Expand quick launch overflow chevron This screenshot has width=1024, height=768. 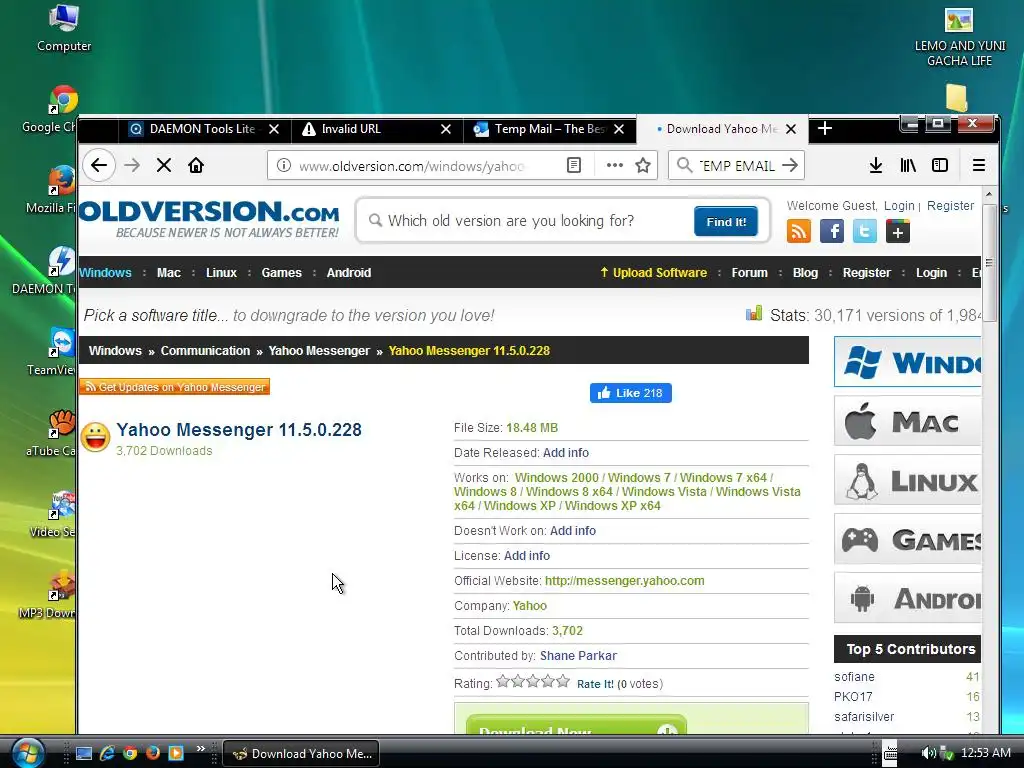point(200,748)
